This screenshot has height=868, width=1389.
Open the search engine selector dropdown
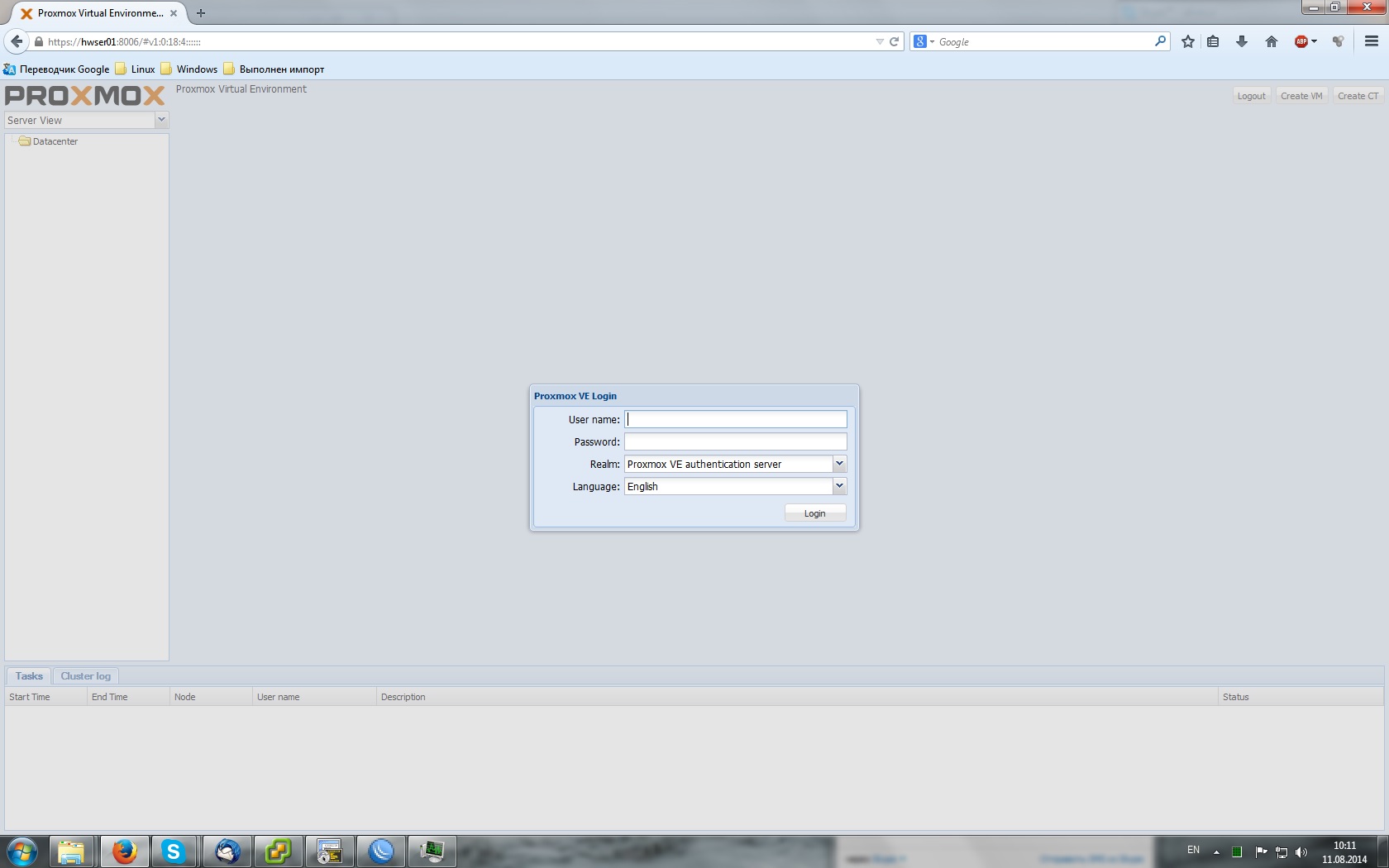pyautogui.click(x=924, y=41)
